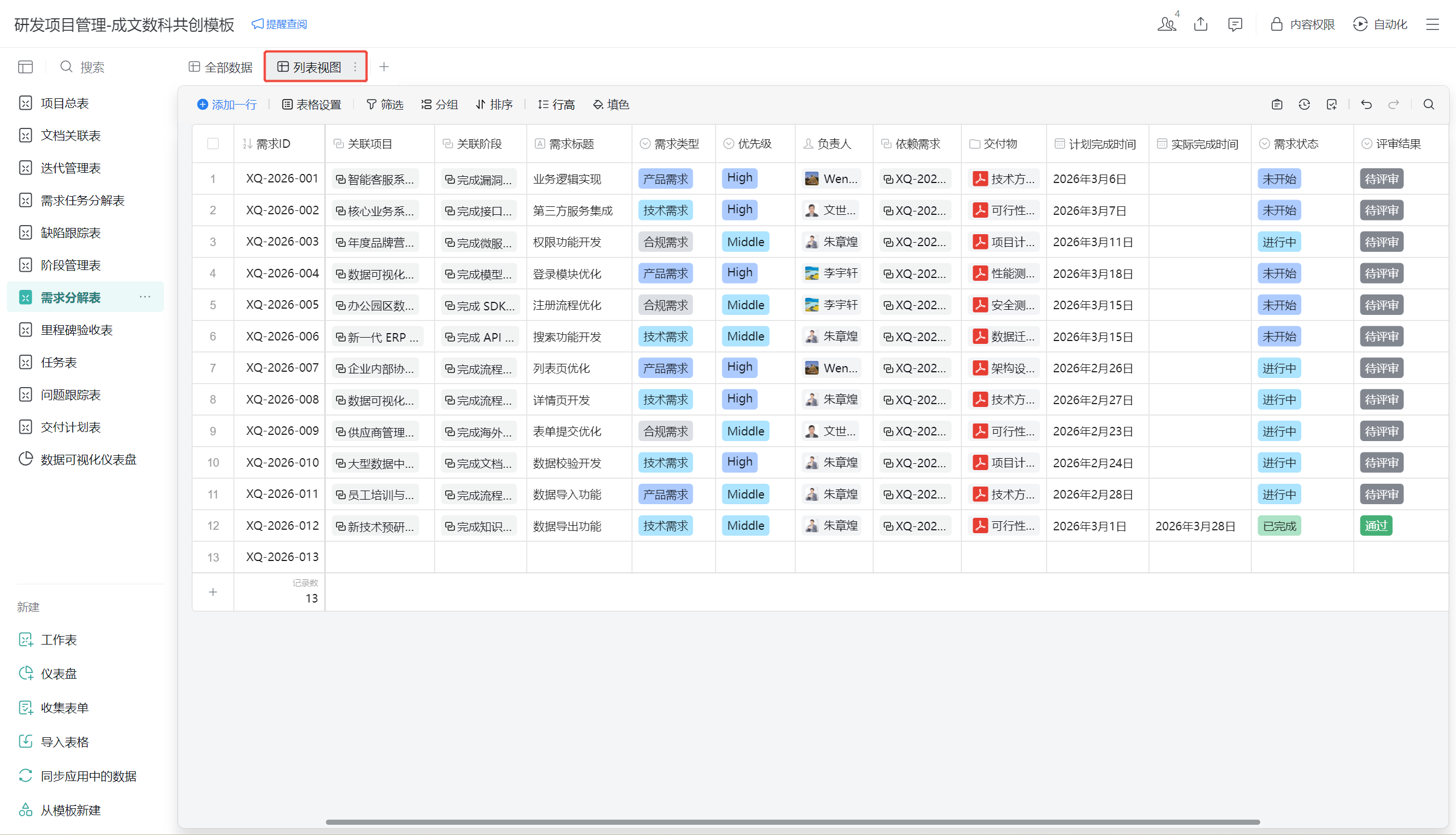Viewport: 1456px width, 835px height.
Task: Open 需求分解表 more options ellipsis
Action: (x=145, y=297)
